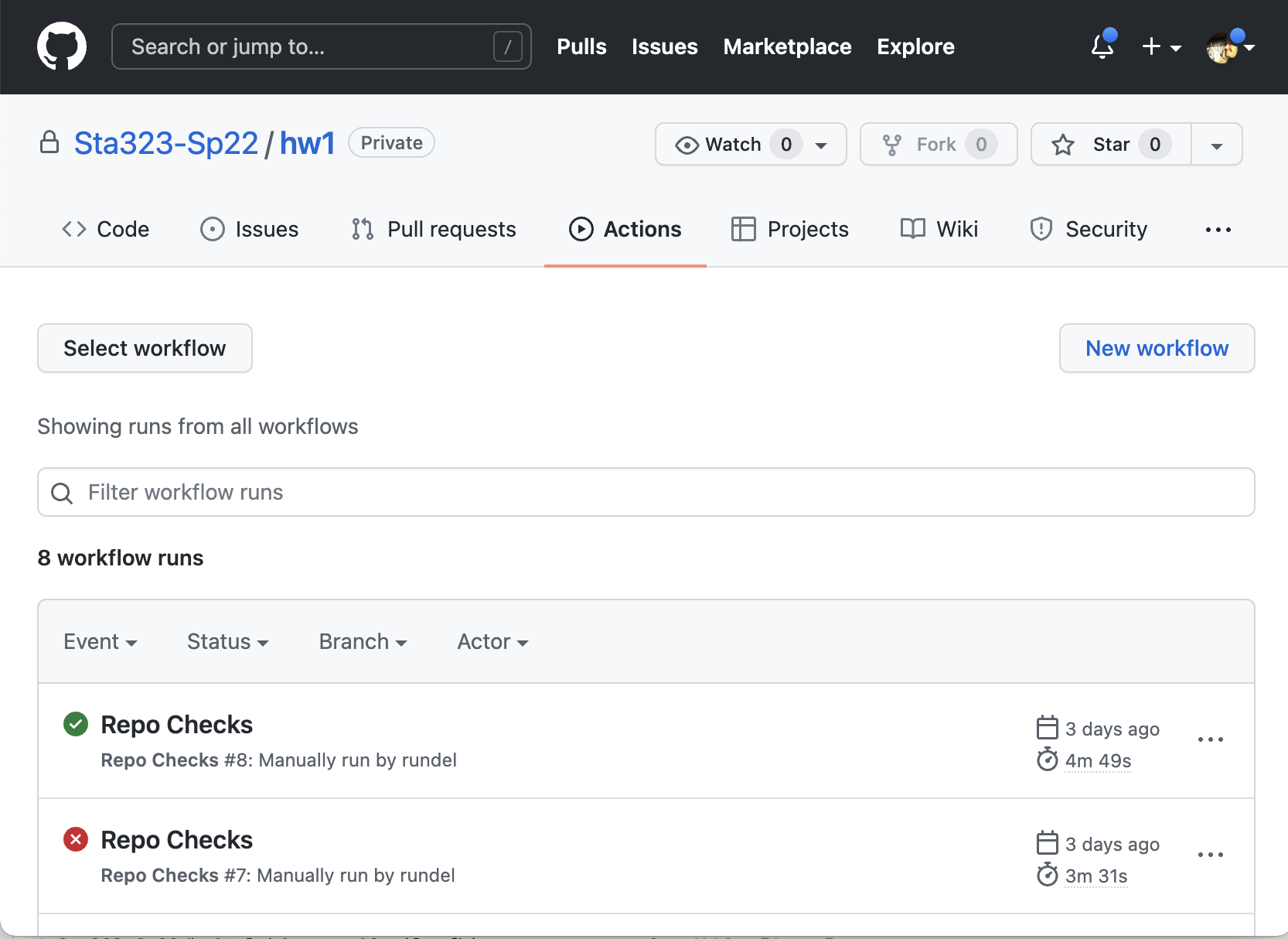
Task: Click the red failure icon on Repo Checks #7
Action: pyautogui.click(x=75, y=839)
